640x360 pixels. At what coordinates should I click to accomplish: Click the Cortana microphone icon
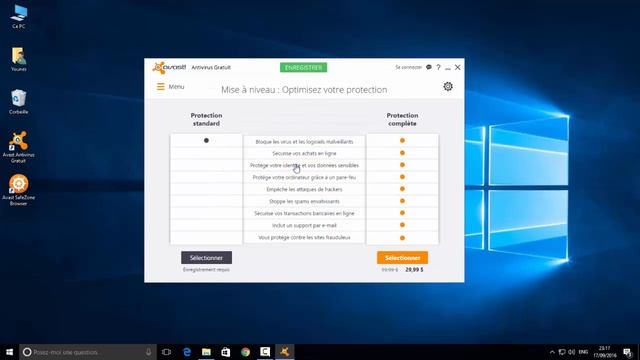(148, 352)
